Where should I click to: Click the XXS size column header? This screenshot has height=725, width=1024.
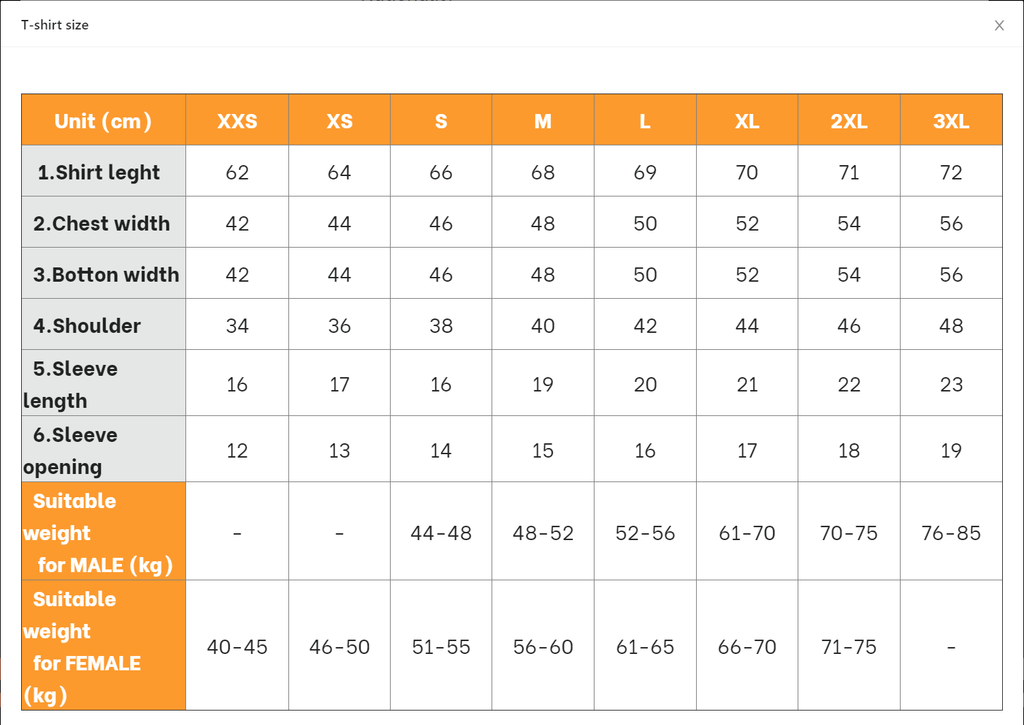[x=237, y=121]
